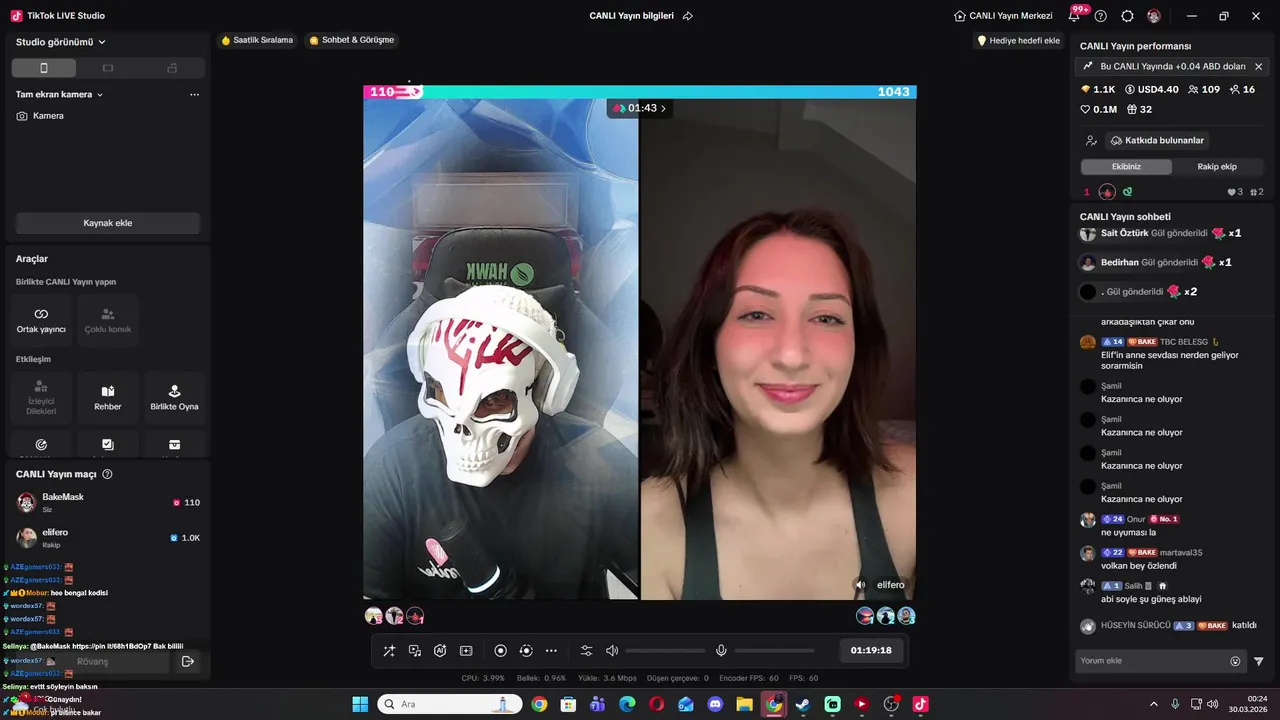Adjust the microphone volume slider
This screenshot has width=1280, height=720.
[774, 651]
